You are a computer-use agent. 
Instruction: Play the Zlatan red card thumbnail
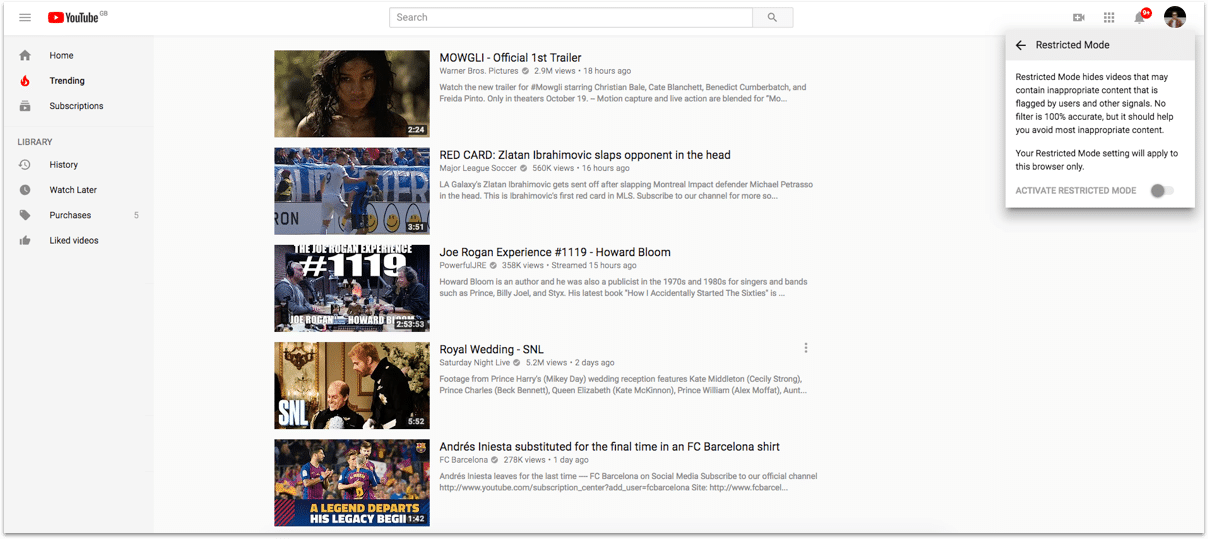[x=352, y=191]
